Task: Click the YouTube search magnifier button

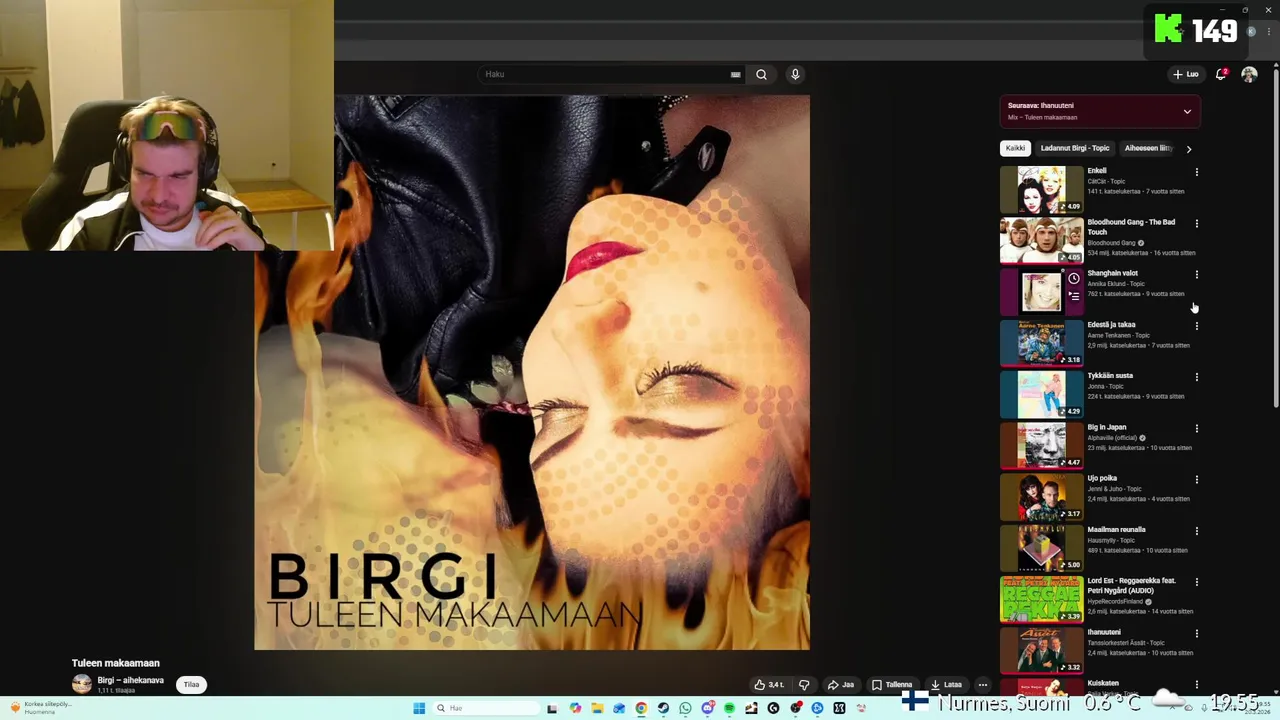Action: (x=761, y=74)
